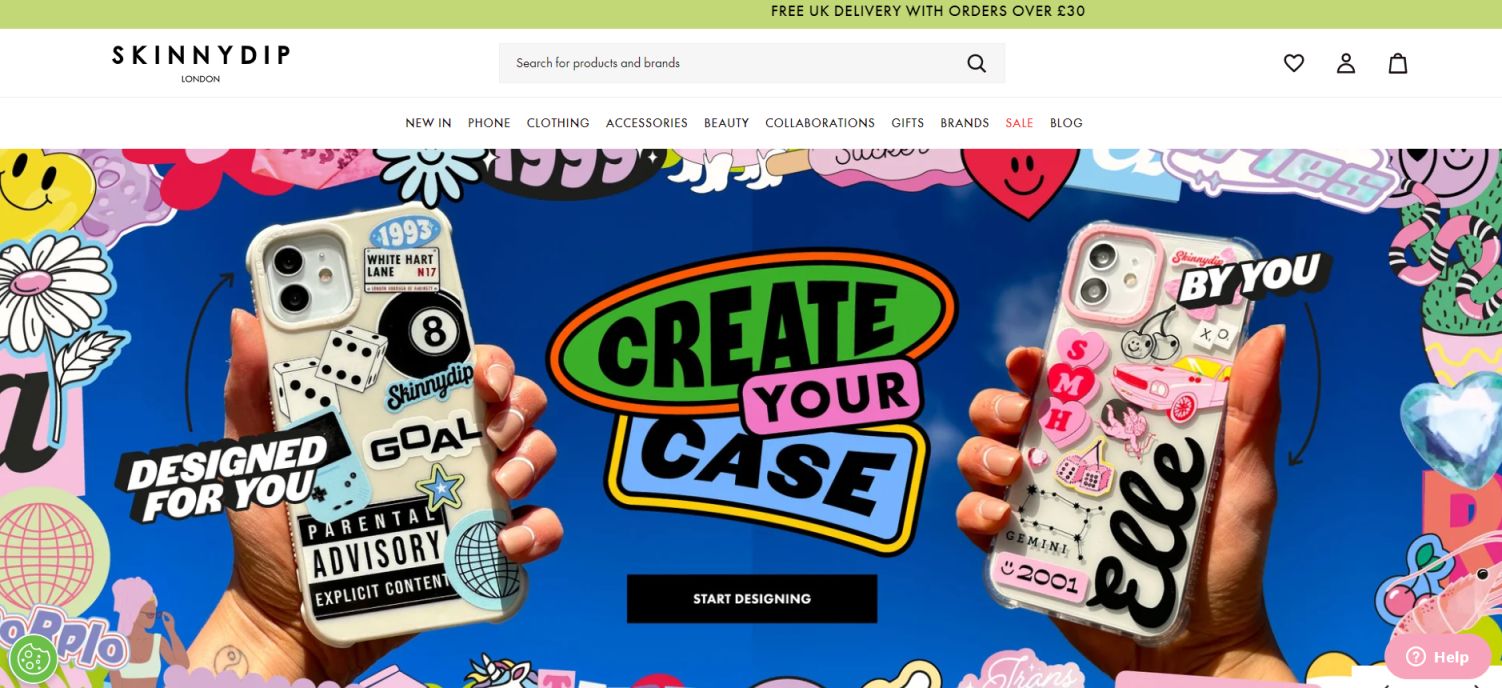Open the wishlist heart icon

coord(1294,63)
